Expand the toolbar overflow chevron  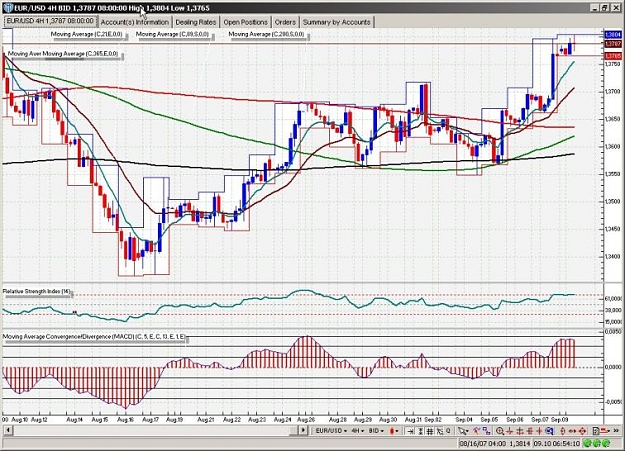pos(616,431)
